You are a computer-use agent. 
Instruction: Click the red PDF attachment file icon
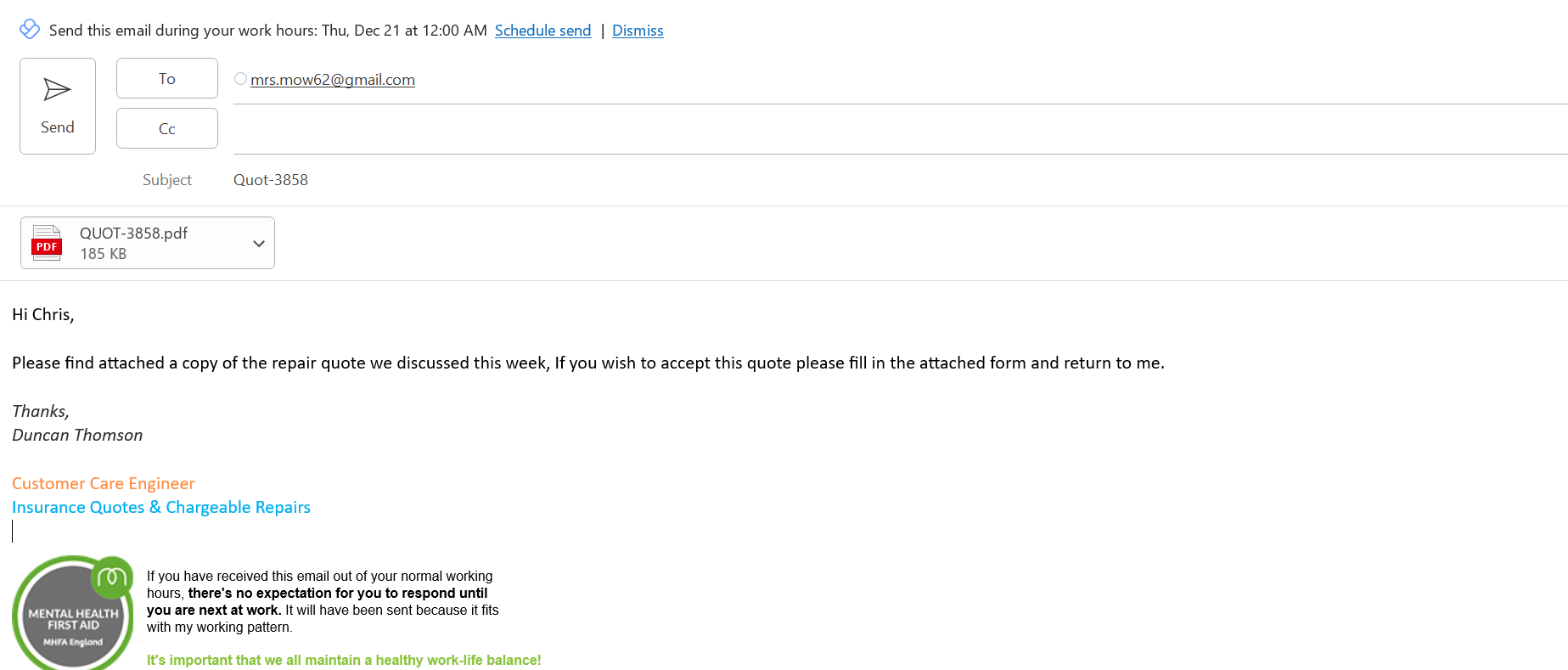pyautogui.click(x=47, y=243)
